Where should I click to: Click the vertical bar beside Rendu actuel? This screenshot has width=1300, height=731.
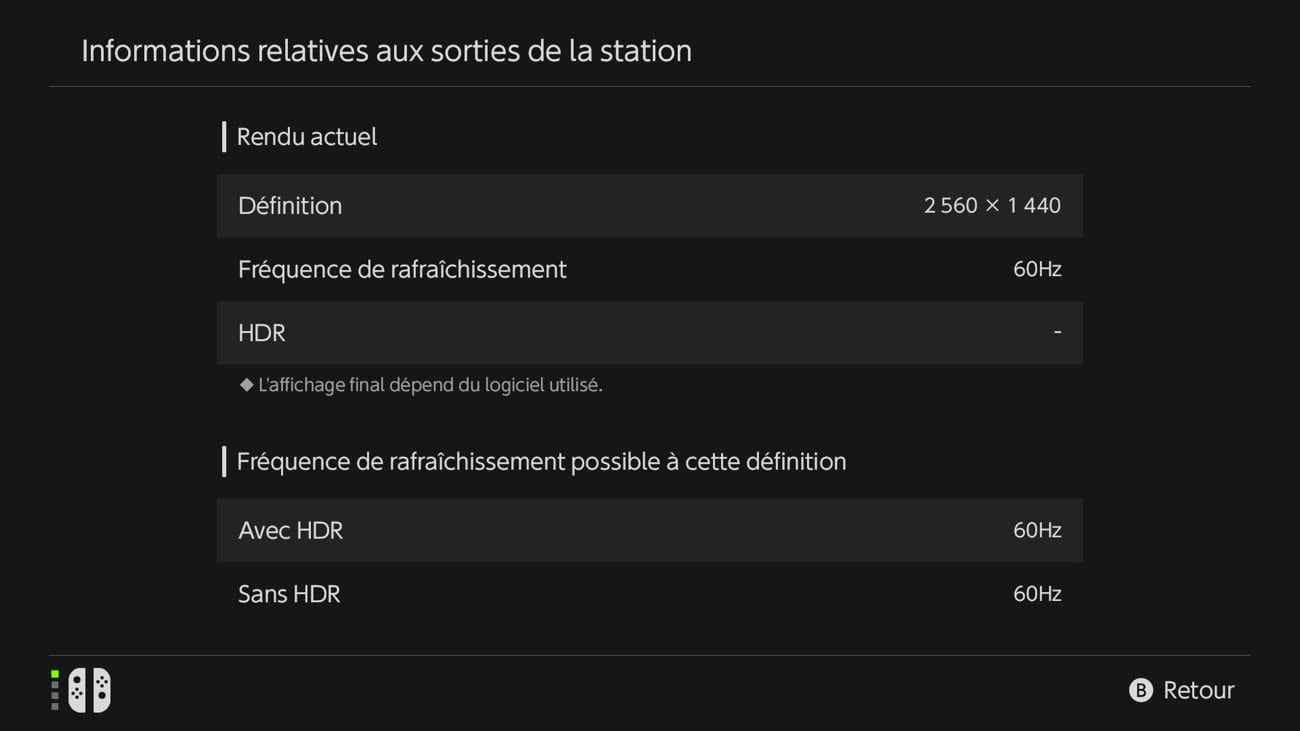pyautogui.click(x=224, y=137)
